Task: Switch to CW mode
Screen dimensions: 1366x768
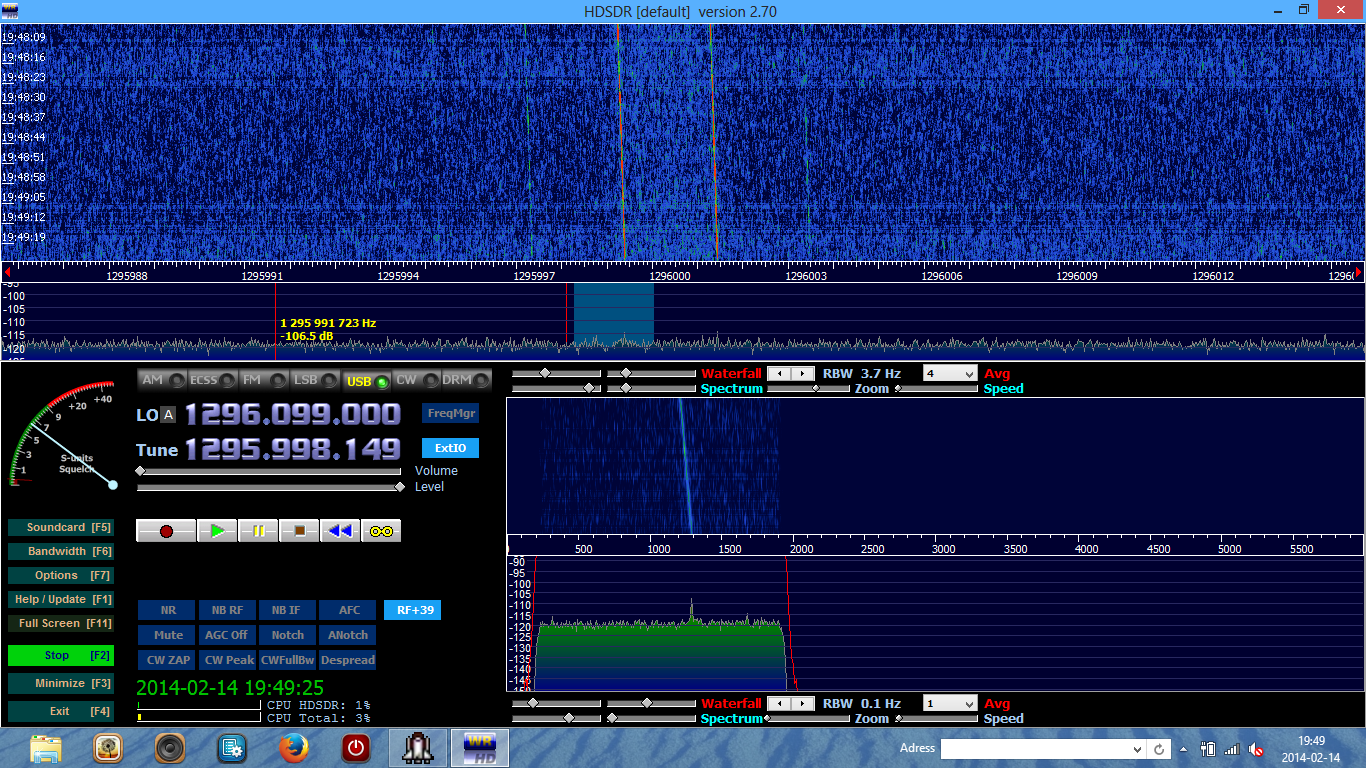Action: pyautogui.click(x=416, y=380)
